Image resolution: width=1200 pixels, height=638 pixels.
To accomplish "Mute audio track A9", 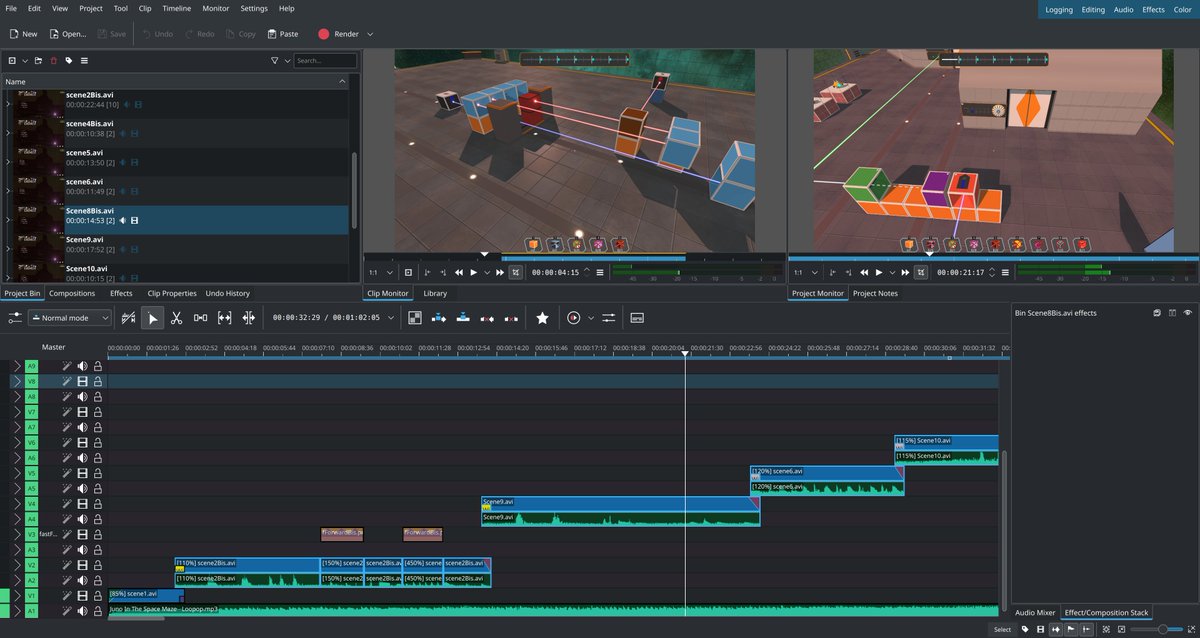I will click(x=83, y=366).
